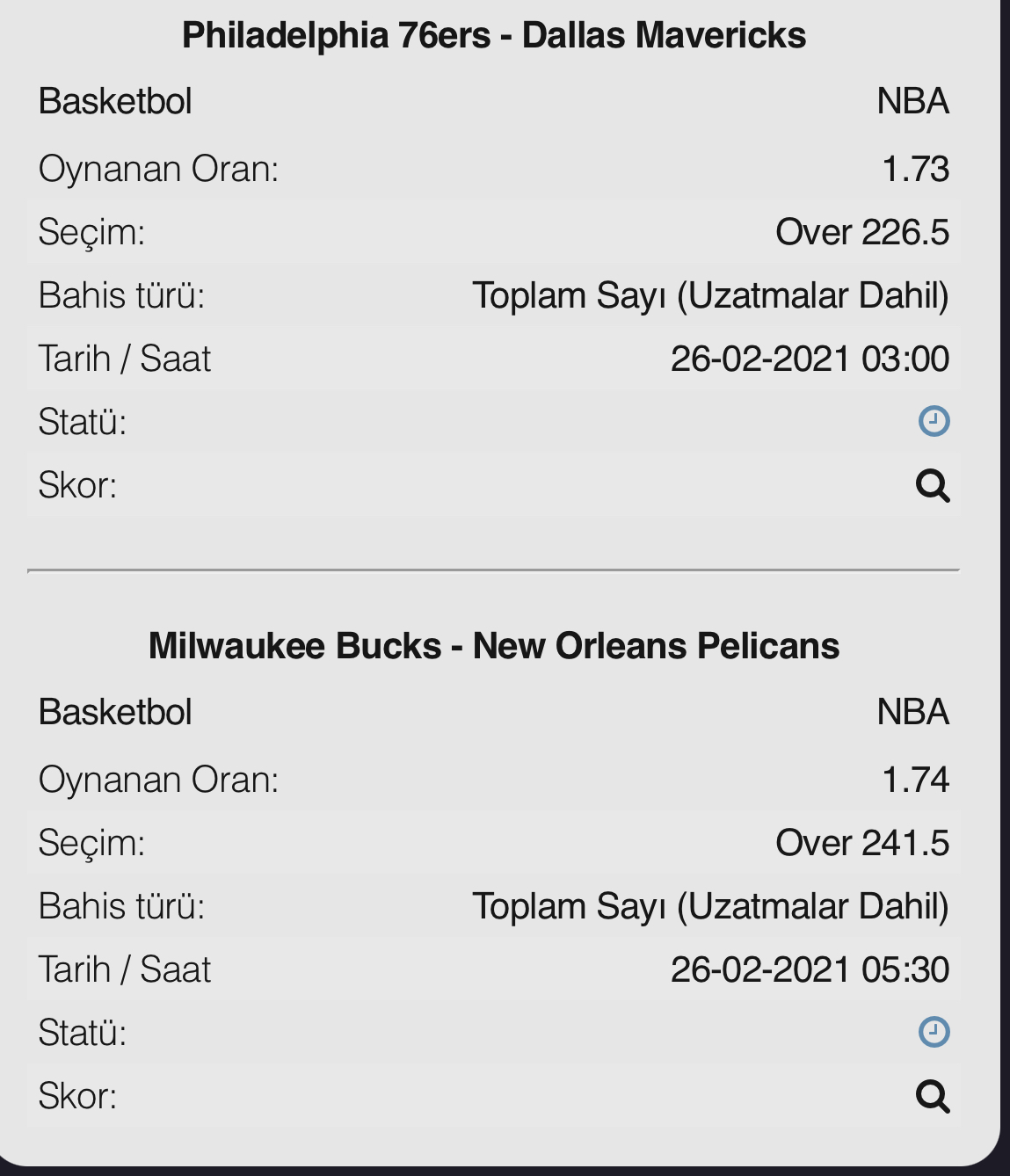Click the 26-02-2021 03:00 date text
This screenshot has height=1176, width=1010.
(810, 359)
